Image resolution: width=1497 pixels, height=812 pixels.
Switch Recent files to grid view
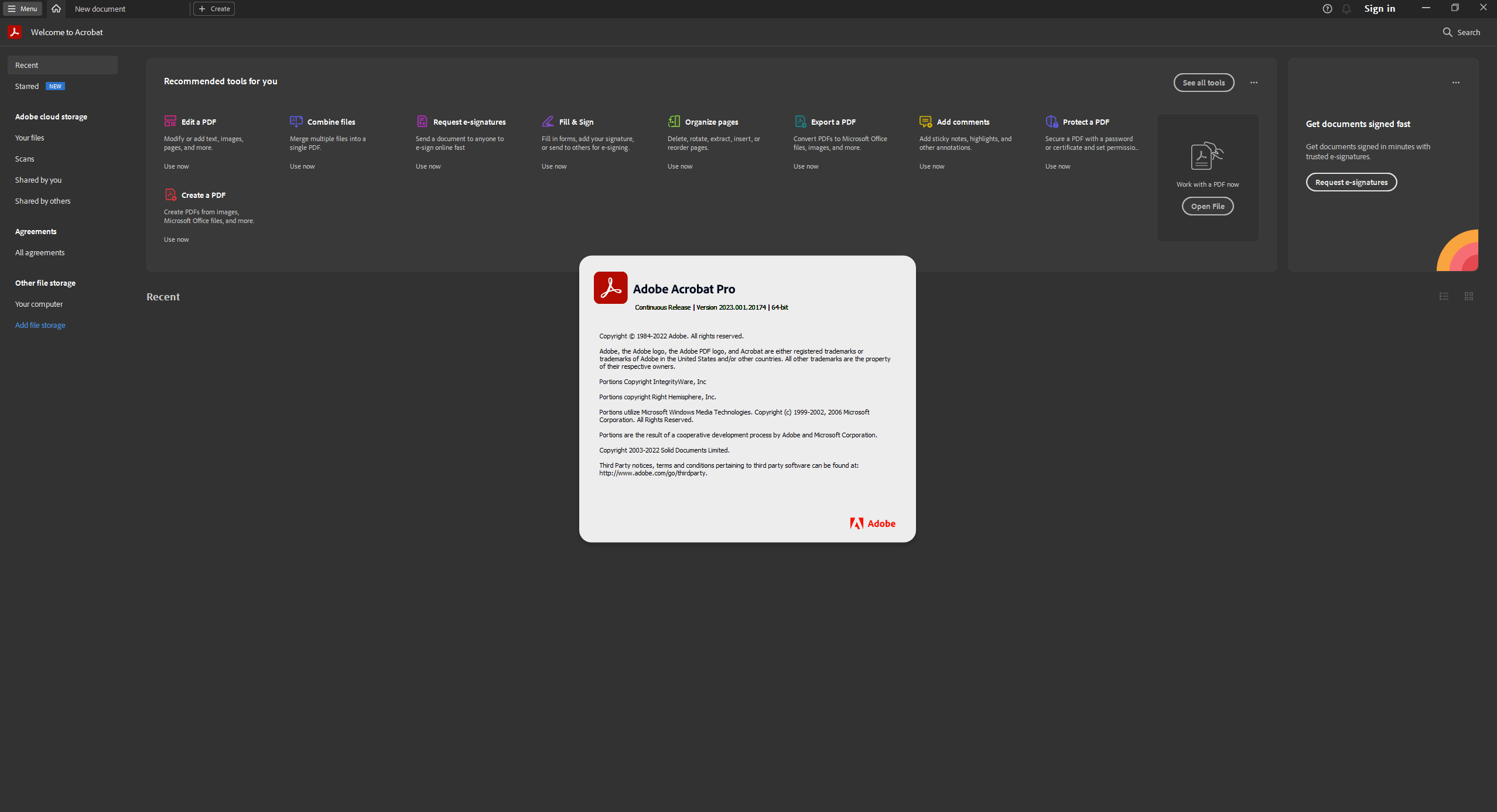(1469, 296)
